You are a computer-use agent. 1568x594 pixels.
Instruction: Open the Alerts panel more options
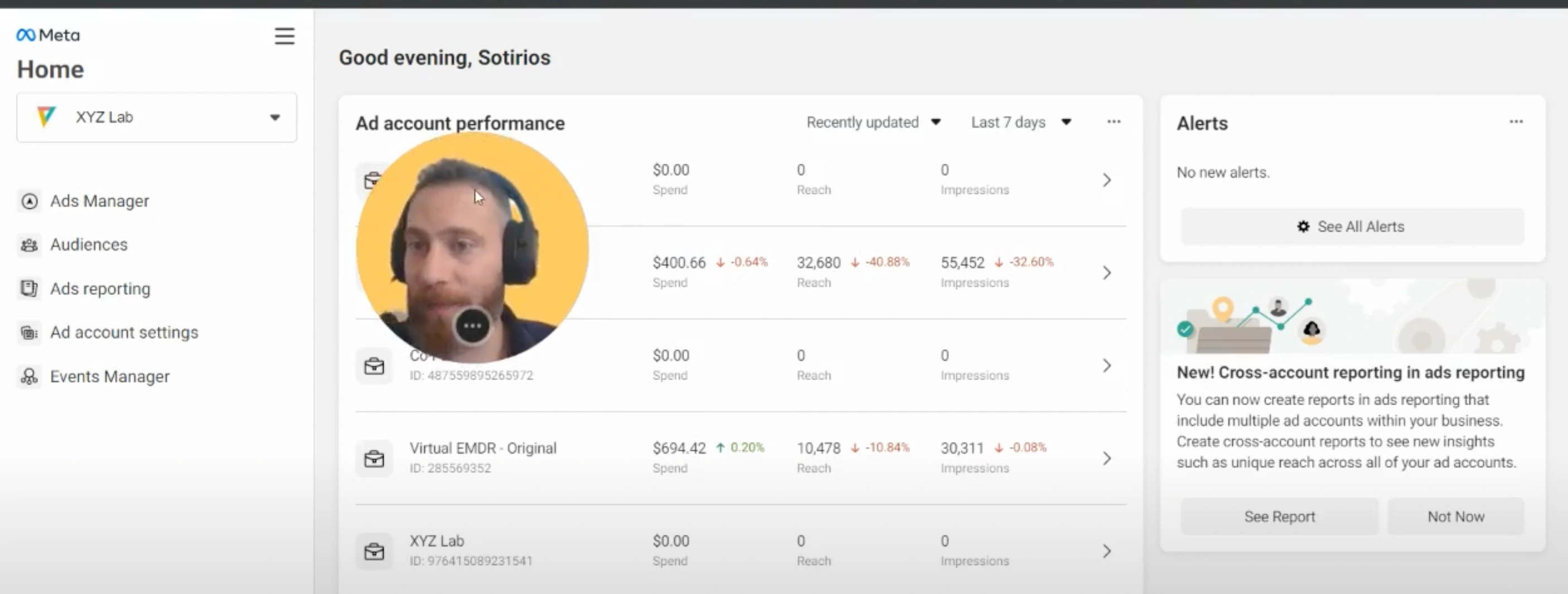pos(1516,121)
